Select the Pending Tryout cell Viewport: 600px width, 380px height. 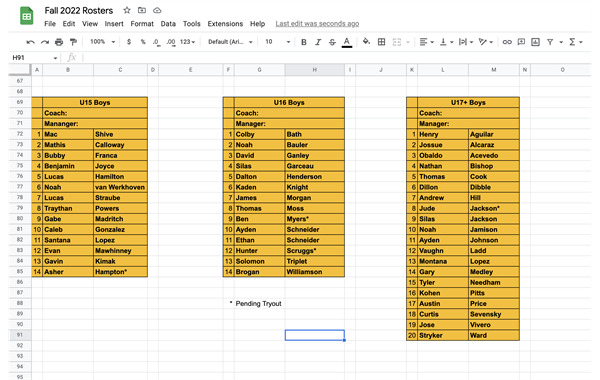click(x=259, y=303)
